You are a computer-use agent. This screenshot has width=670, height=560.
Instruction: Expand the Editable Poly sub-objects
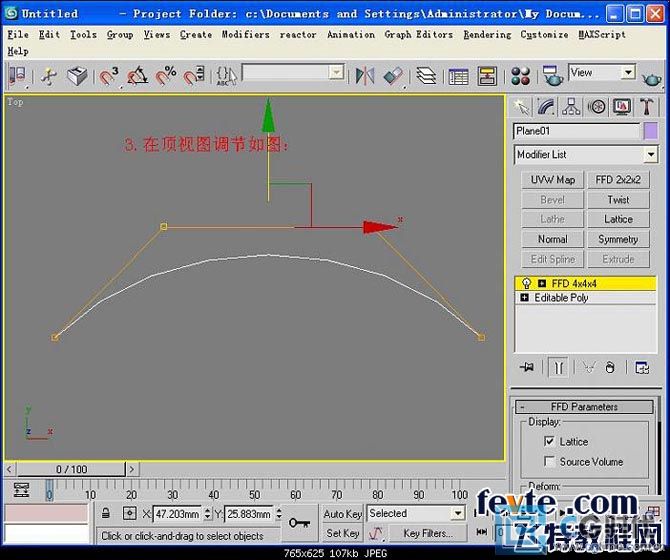524,297
